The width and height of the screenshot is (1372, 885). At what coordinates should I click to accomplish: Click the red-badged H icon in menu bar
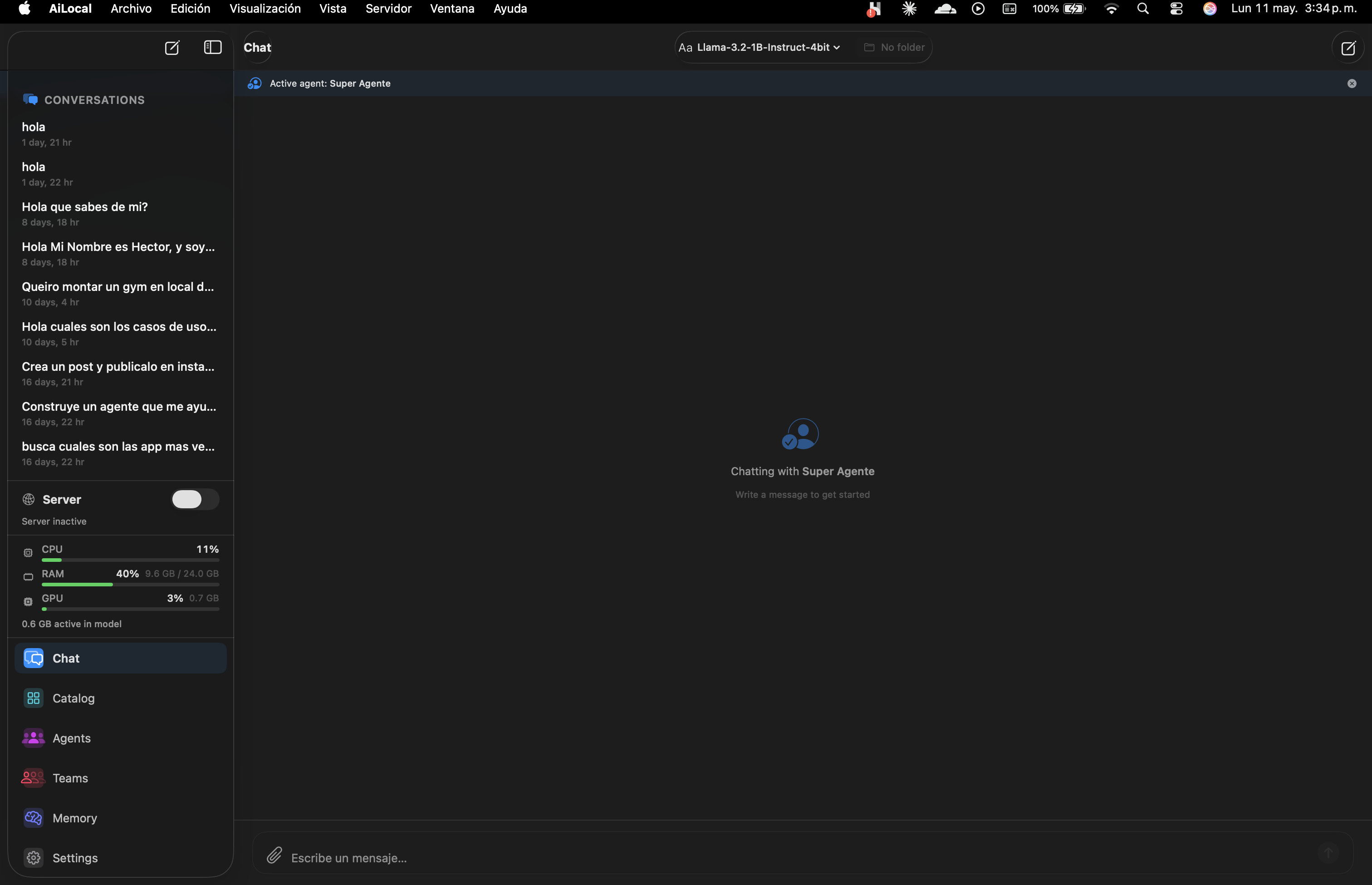tap(873, 9)
